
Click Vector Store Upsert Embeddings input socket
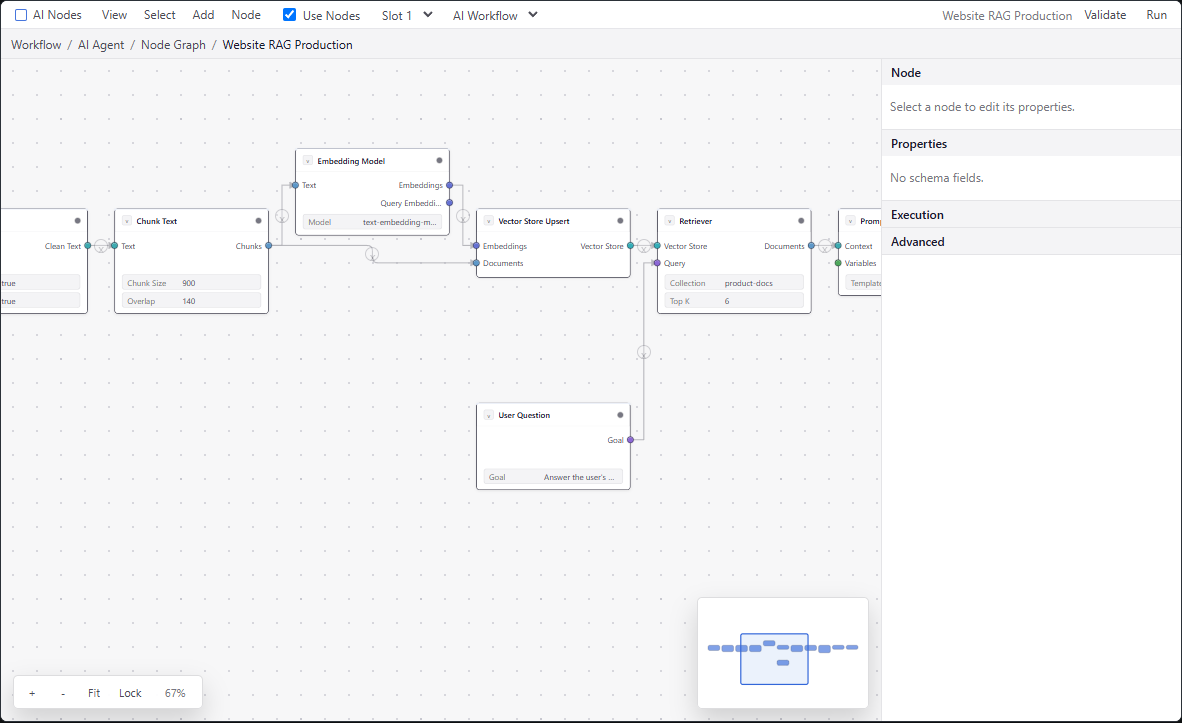(476, 246)
